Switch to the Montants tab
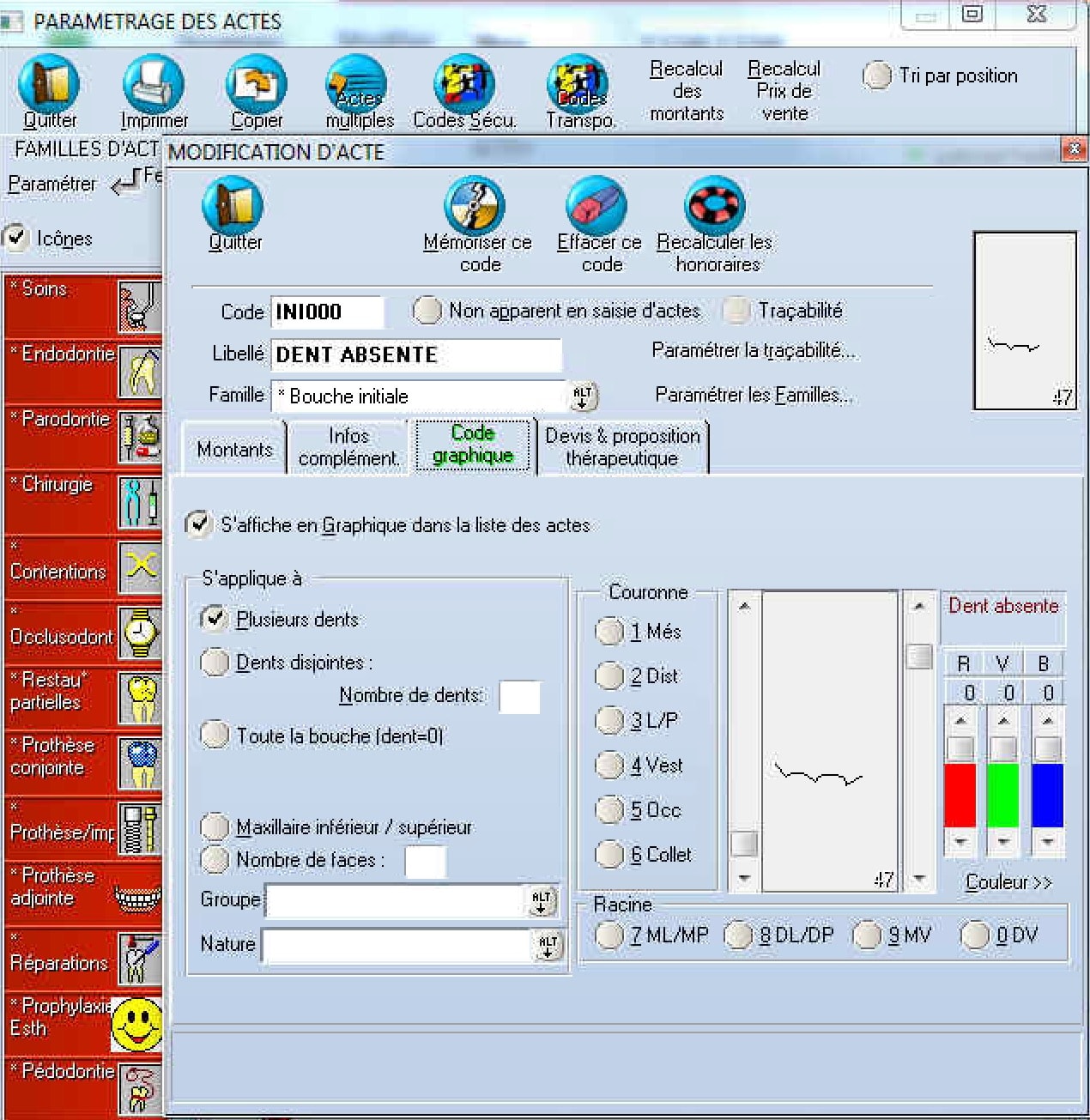Image resolution: width=1090 pixels, height=1120 pixels. click(x=234, y=448)
